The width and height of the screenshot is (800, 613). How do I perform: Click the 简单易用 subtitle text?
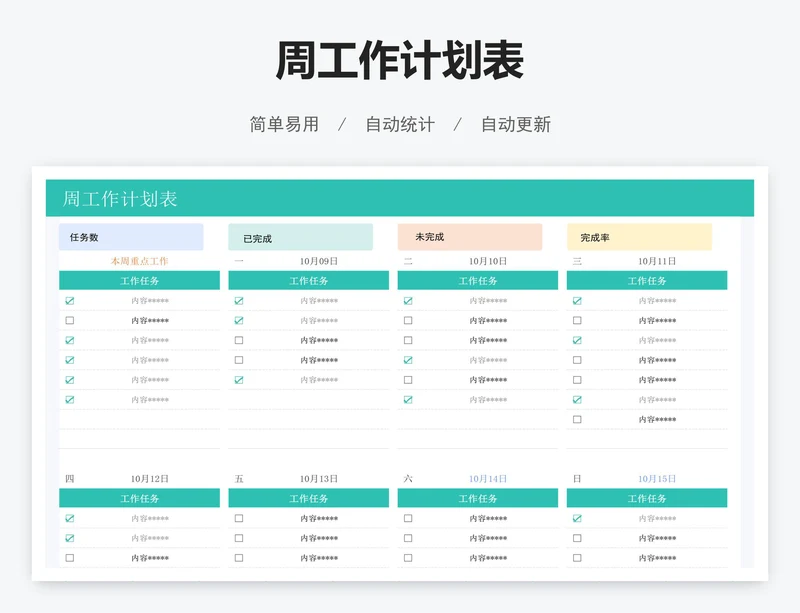coord(284,124)
